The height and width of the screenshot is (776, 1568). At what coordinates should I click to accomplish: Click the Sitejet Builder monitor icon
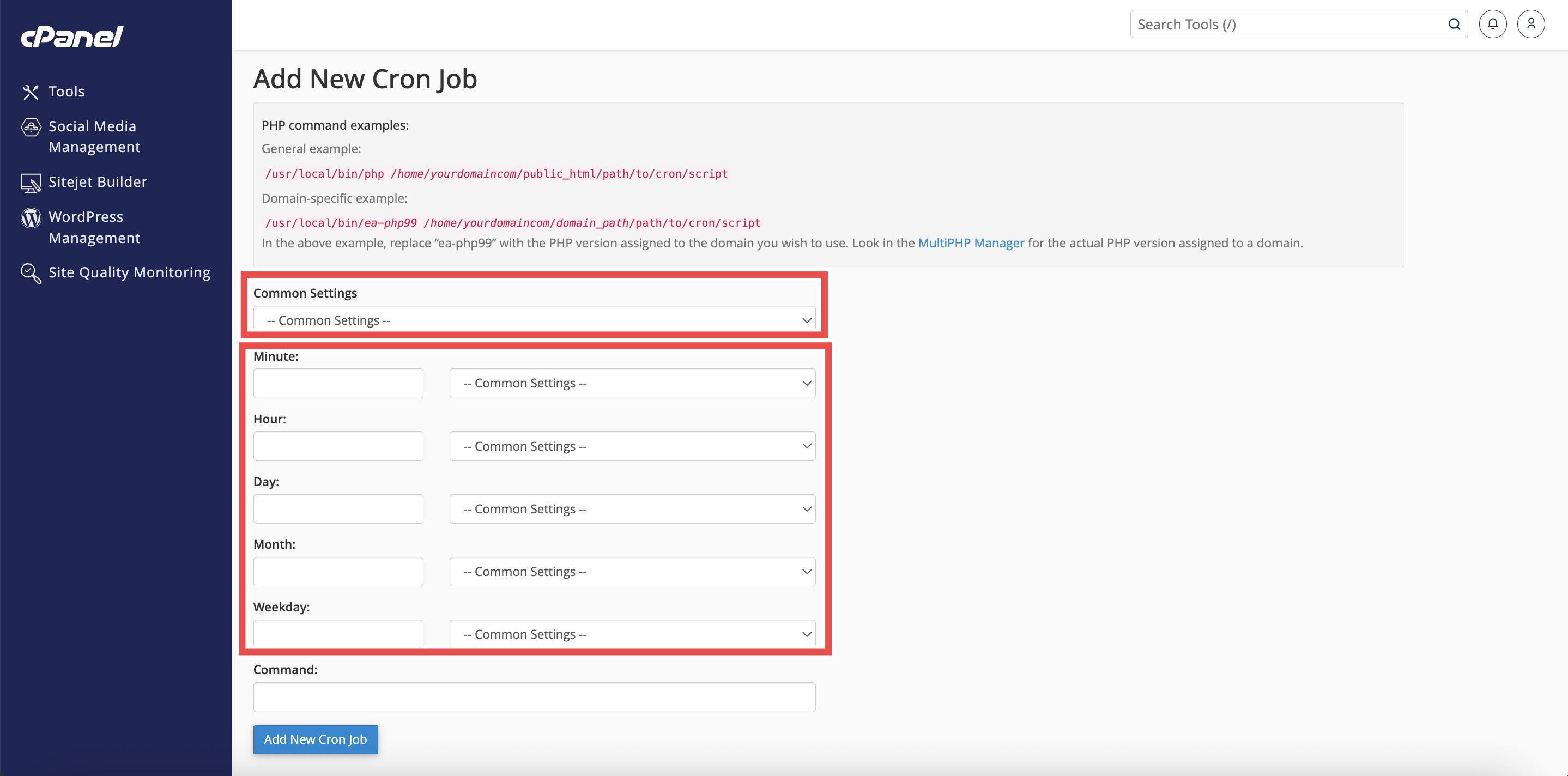pyautogui.click(x=31, y=183)
